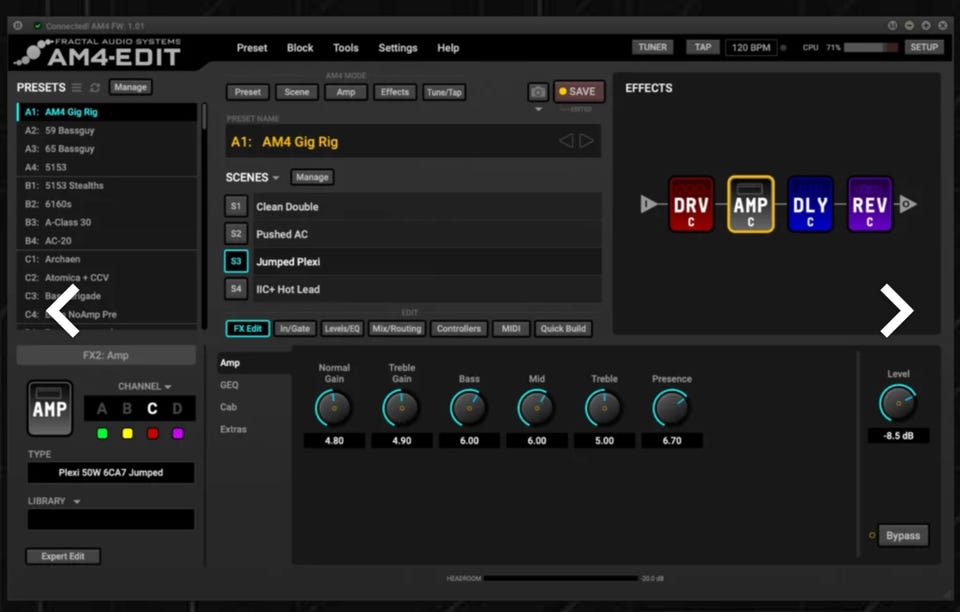Viewport: 960px width, 612px height.
Task: Select the DLY delay block icon
Action: click(x=810, y=205)
